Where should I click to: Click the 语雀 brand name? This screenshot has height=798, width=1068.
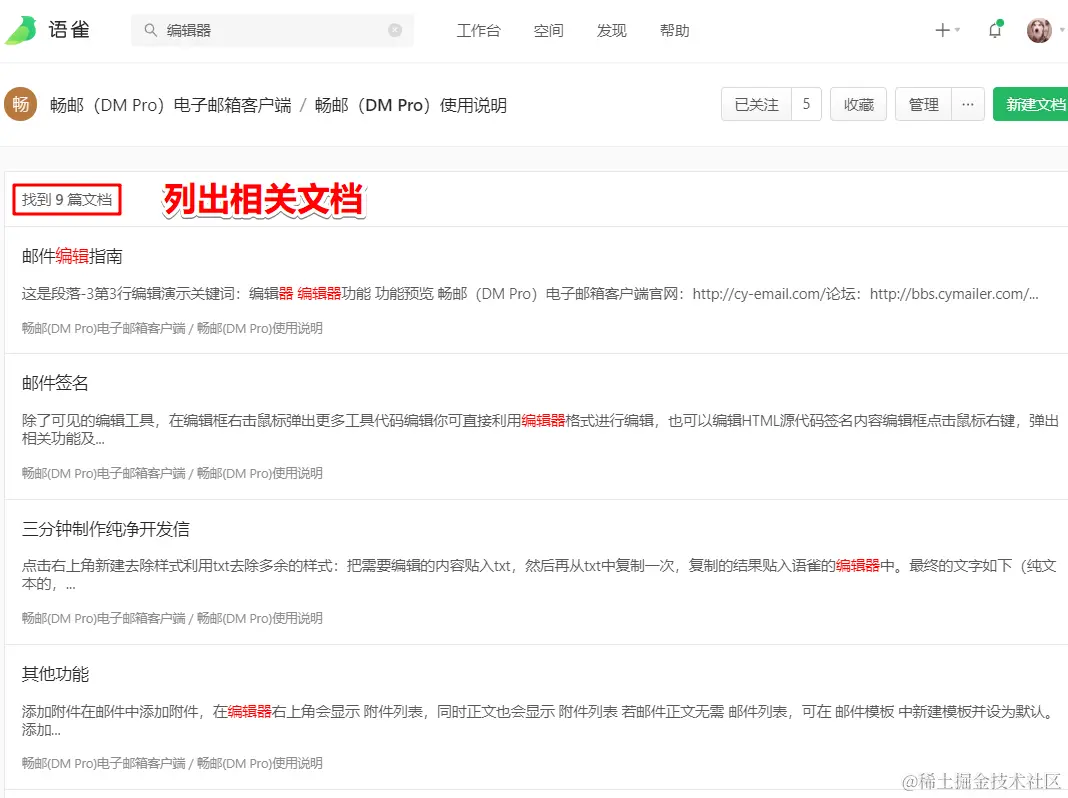pos(69,30)
